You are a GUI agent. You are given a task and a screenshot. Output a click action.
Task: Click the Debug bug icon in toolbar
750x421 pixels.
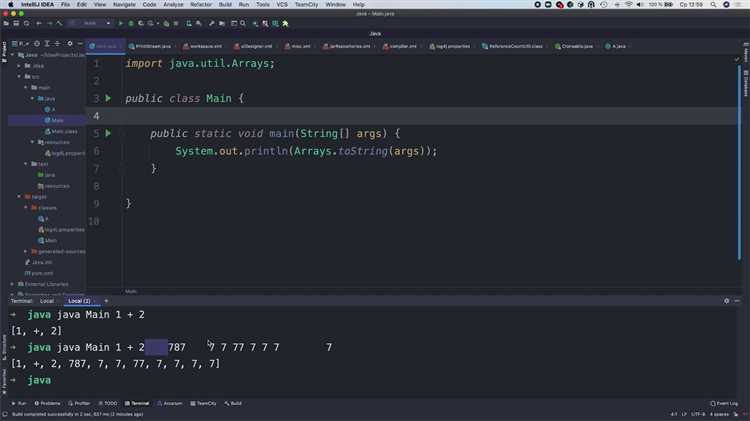pos(132,22)
